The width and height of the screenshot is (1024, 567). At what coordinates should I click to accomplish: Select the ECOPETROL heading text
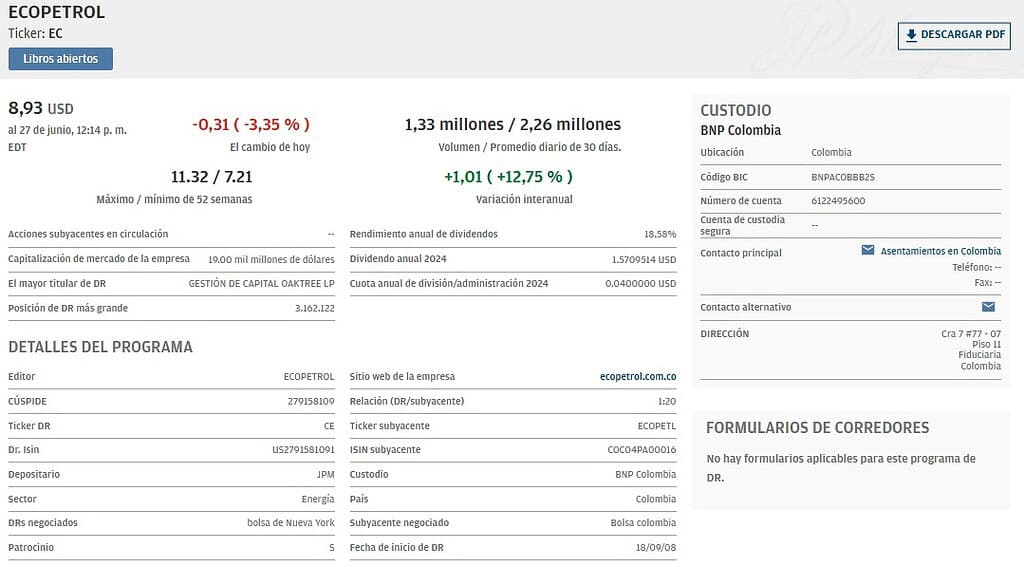point(56,12)
